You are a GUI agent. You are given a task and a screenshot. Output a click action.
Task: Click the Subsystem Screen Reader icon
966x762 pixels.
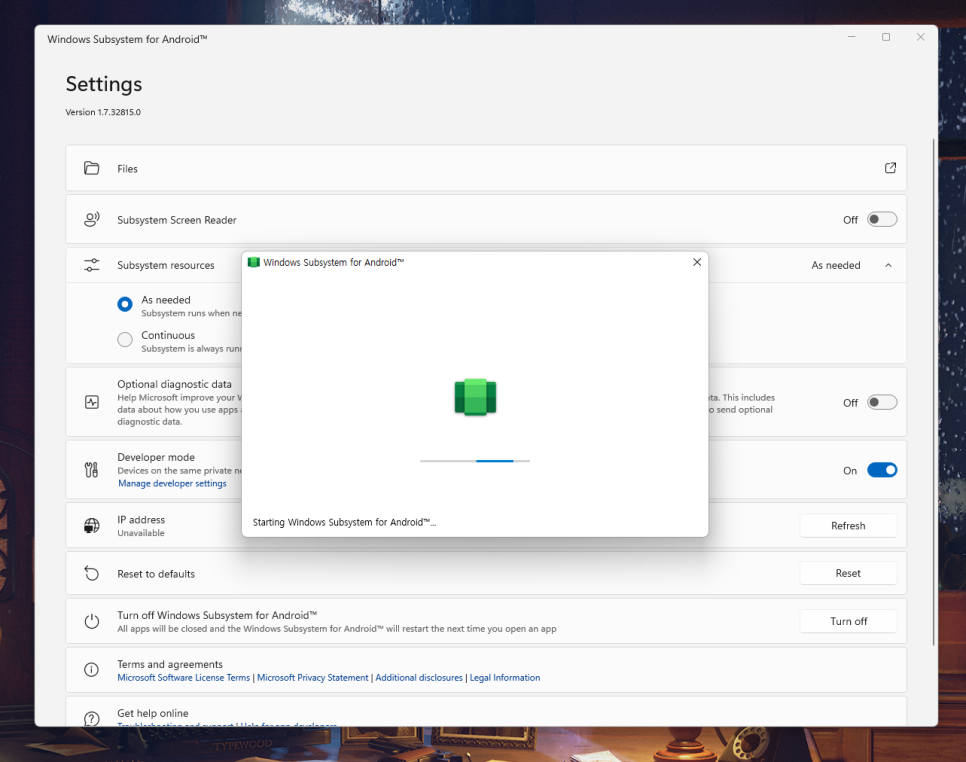click(91, 219)
